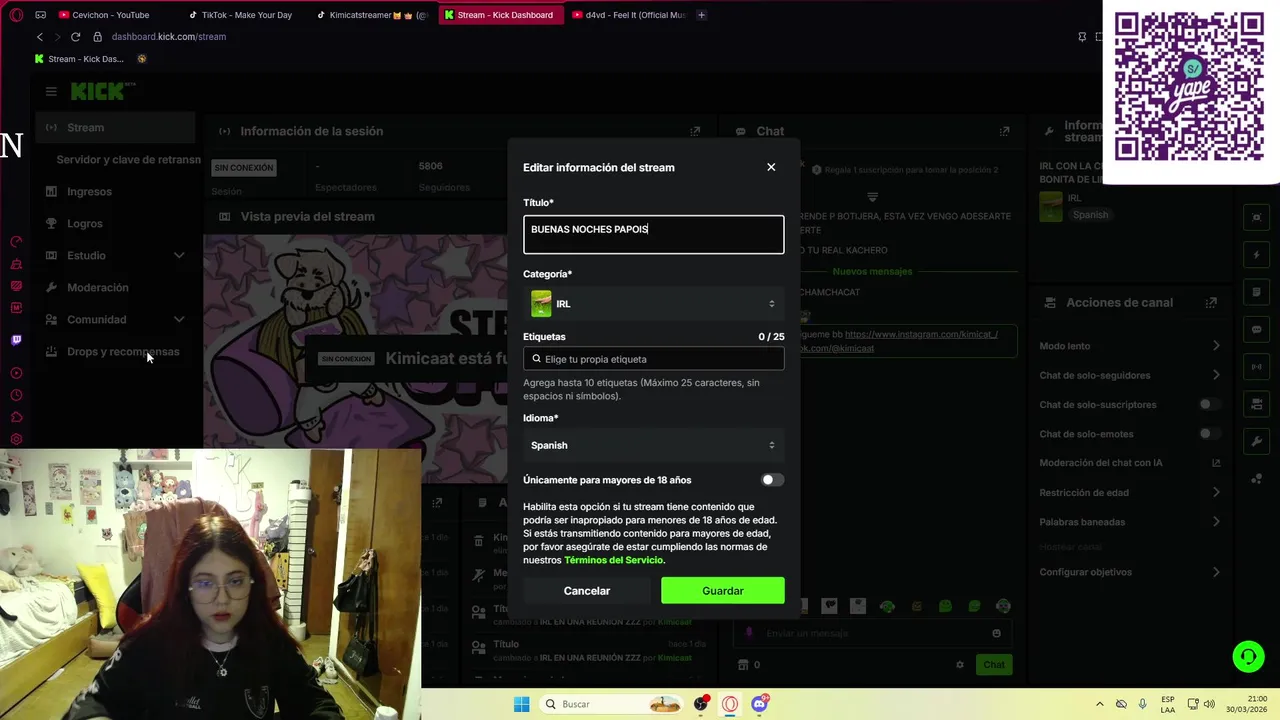This screenshot has width=1280, height=720.
Task: Open Servidor y clave de retransmisión
Action: [x=128, y=160]
